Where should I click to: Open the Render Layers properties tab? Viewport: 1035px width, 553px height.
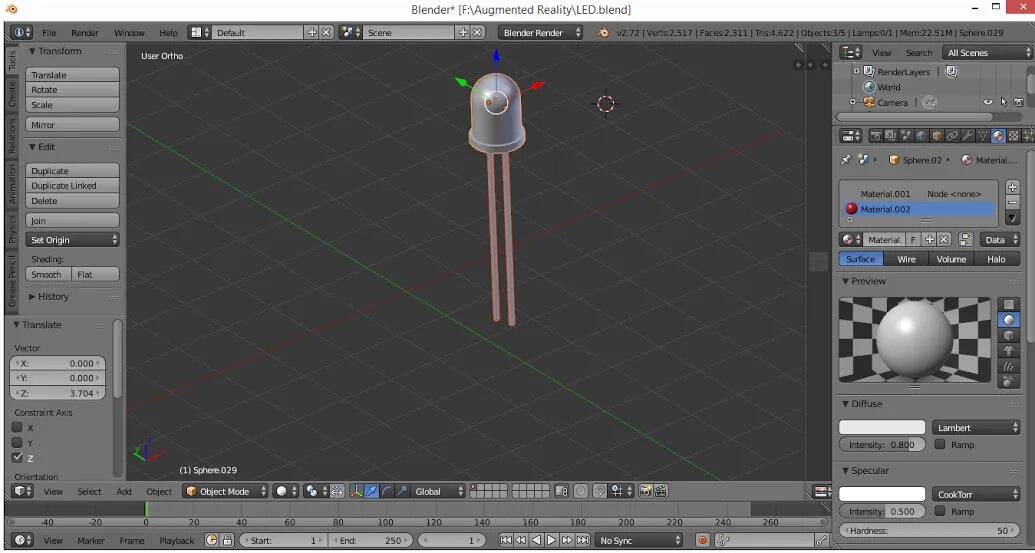(891, 136)
